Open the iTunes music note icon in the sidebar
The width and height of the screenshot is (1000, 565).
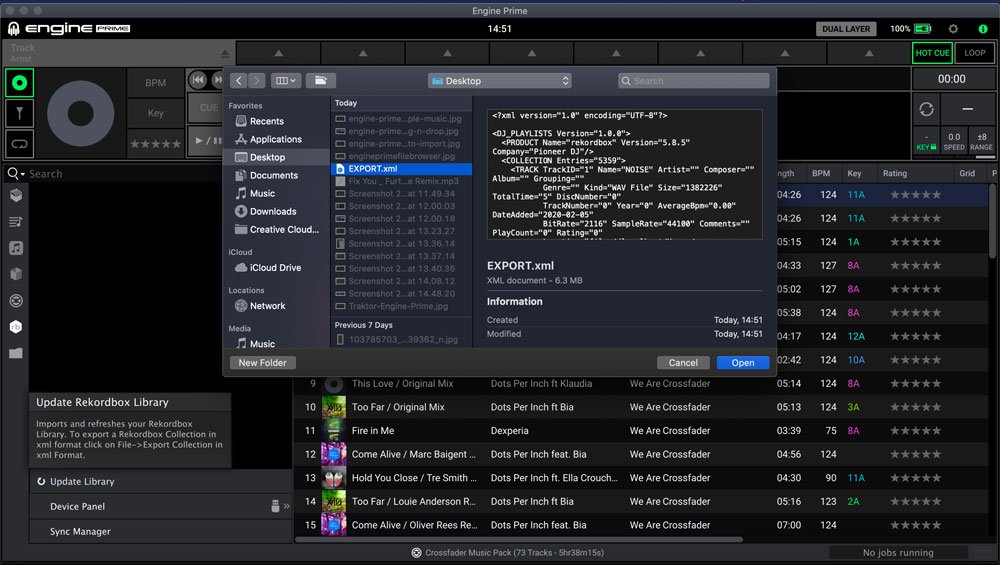16,247
